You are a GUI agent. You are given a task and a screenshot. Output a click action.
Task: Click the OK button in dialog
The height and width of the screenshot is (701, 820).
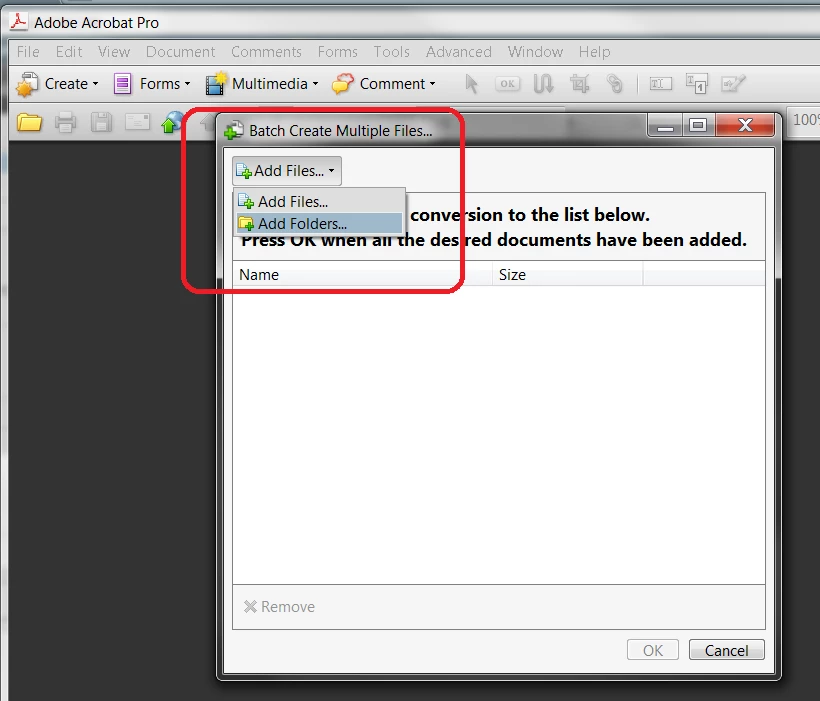click(x=653, y=650)
